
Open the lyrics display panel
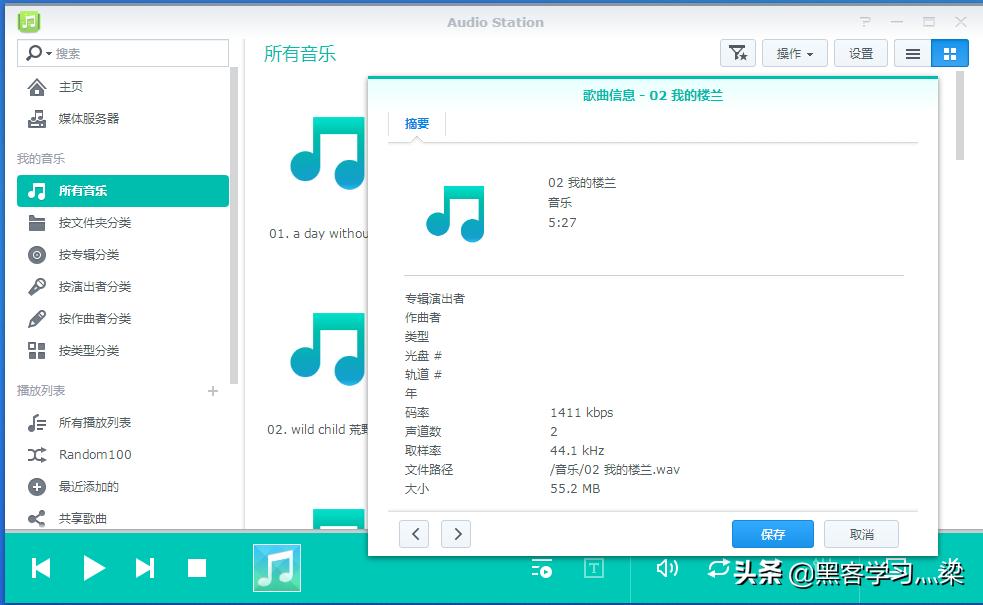(593, 568)
